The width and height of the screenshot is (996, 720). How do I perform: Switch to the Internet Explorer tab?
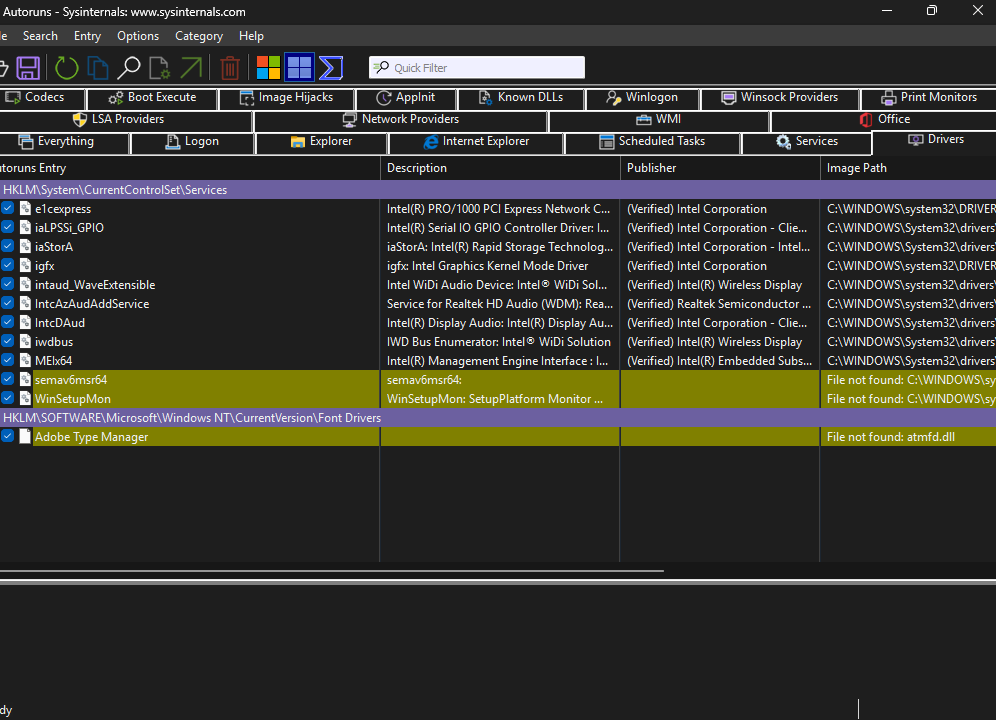(x=476, y=142)
